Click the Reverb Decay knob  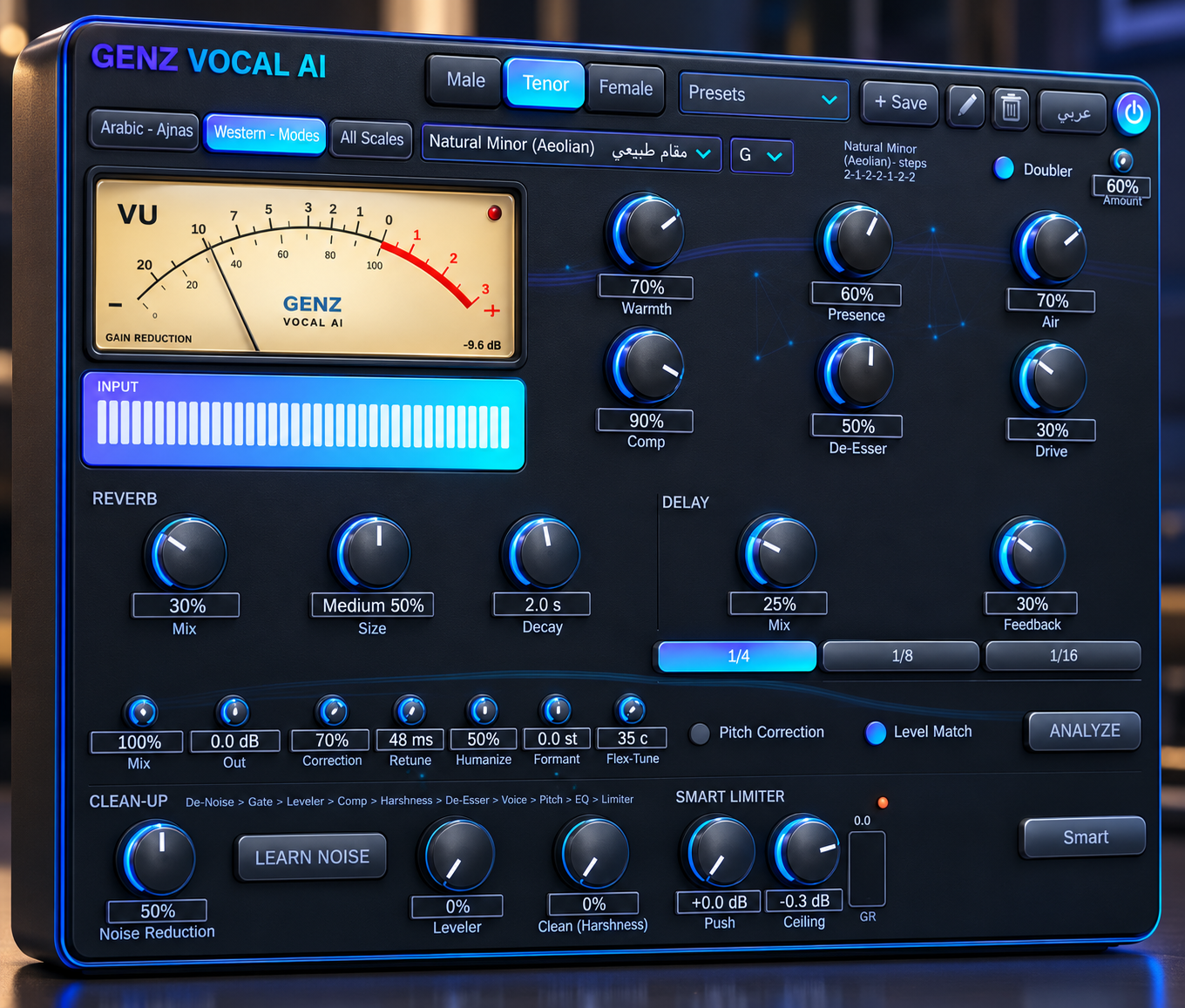coord(542,552)
